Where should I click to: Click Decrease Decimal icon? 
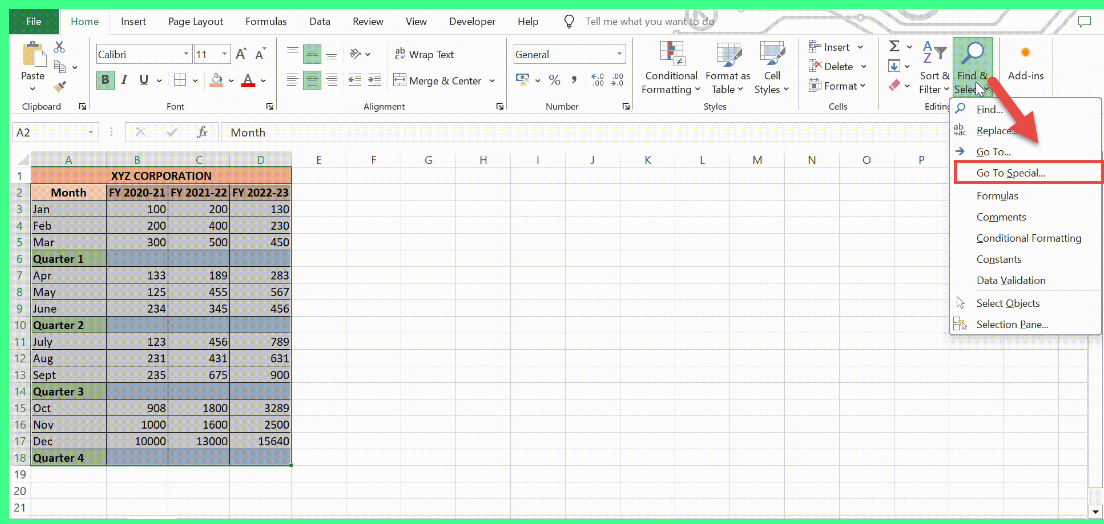(x=617, y=80)
